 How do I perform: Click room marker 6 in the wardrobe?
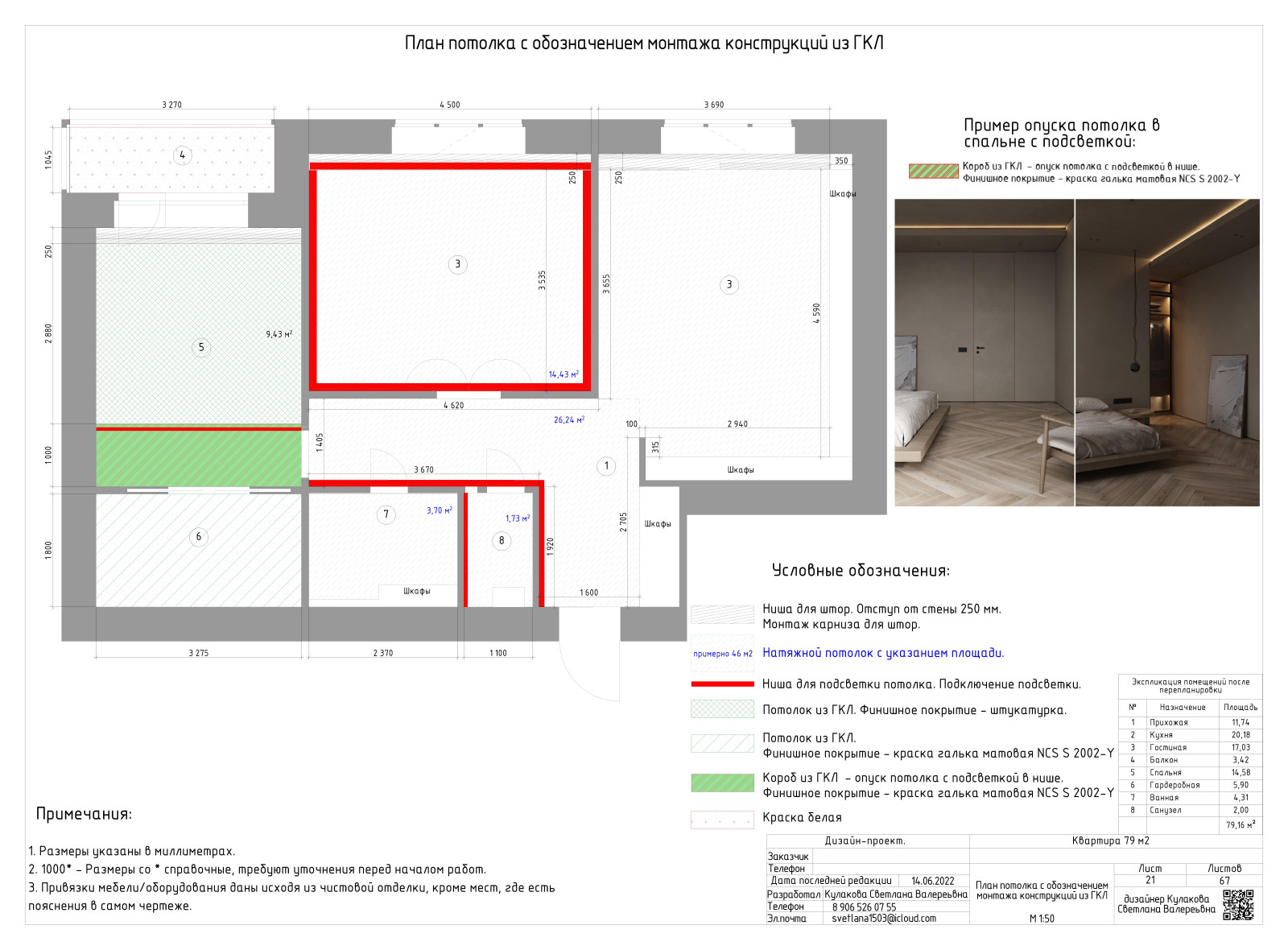coord(199,537)
